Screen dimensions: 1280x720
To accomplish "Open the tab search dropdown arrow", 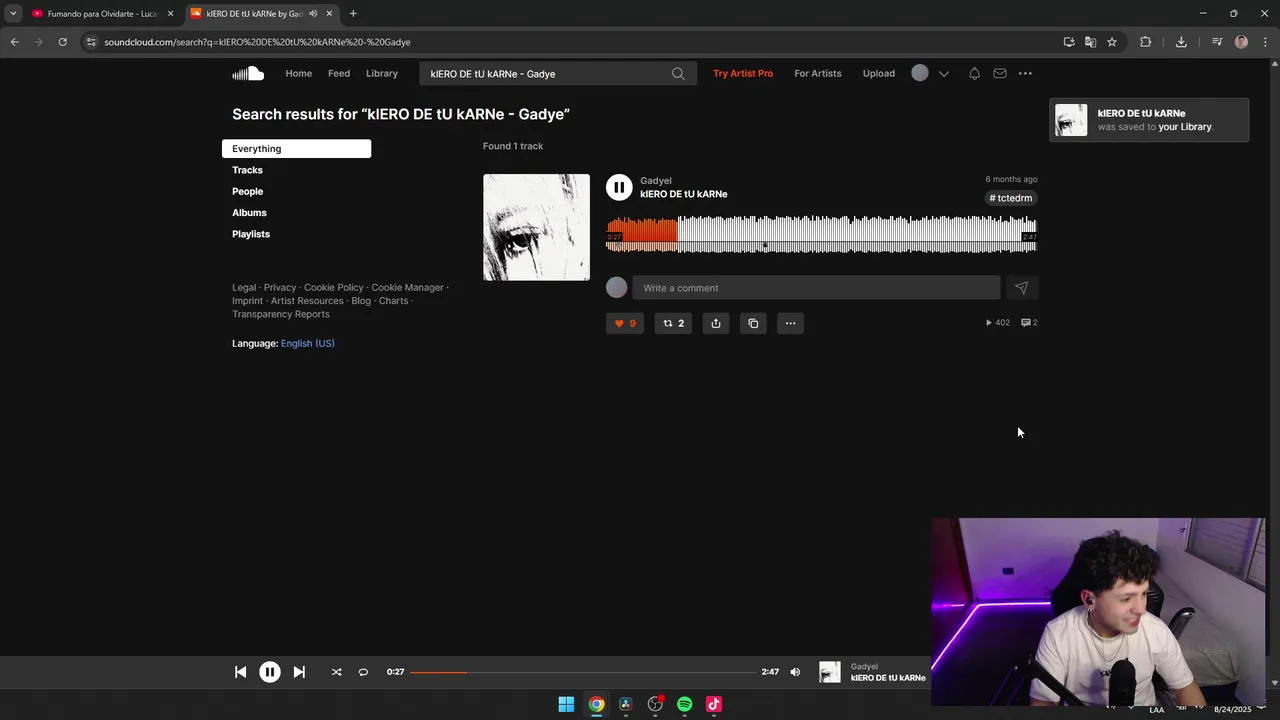I will click(x=13, y=14).
